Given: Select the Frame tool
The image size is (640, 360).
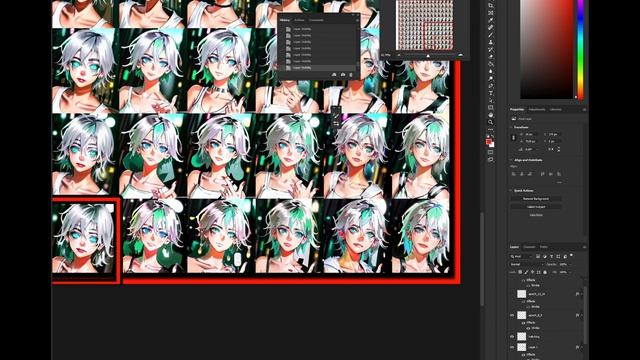Looking at the screenshot, I should (x=491, y=13).
